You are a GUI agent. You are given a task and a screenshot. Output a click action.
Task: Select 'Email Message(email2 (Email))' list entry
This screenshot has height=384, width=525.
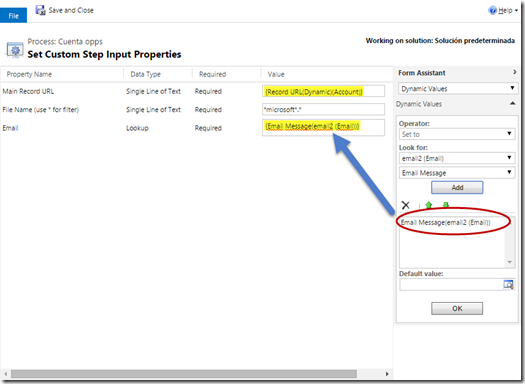446,222
